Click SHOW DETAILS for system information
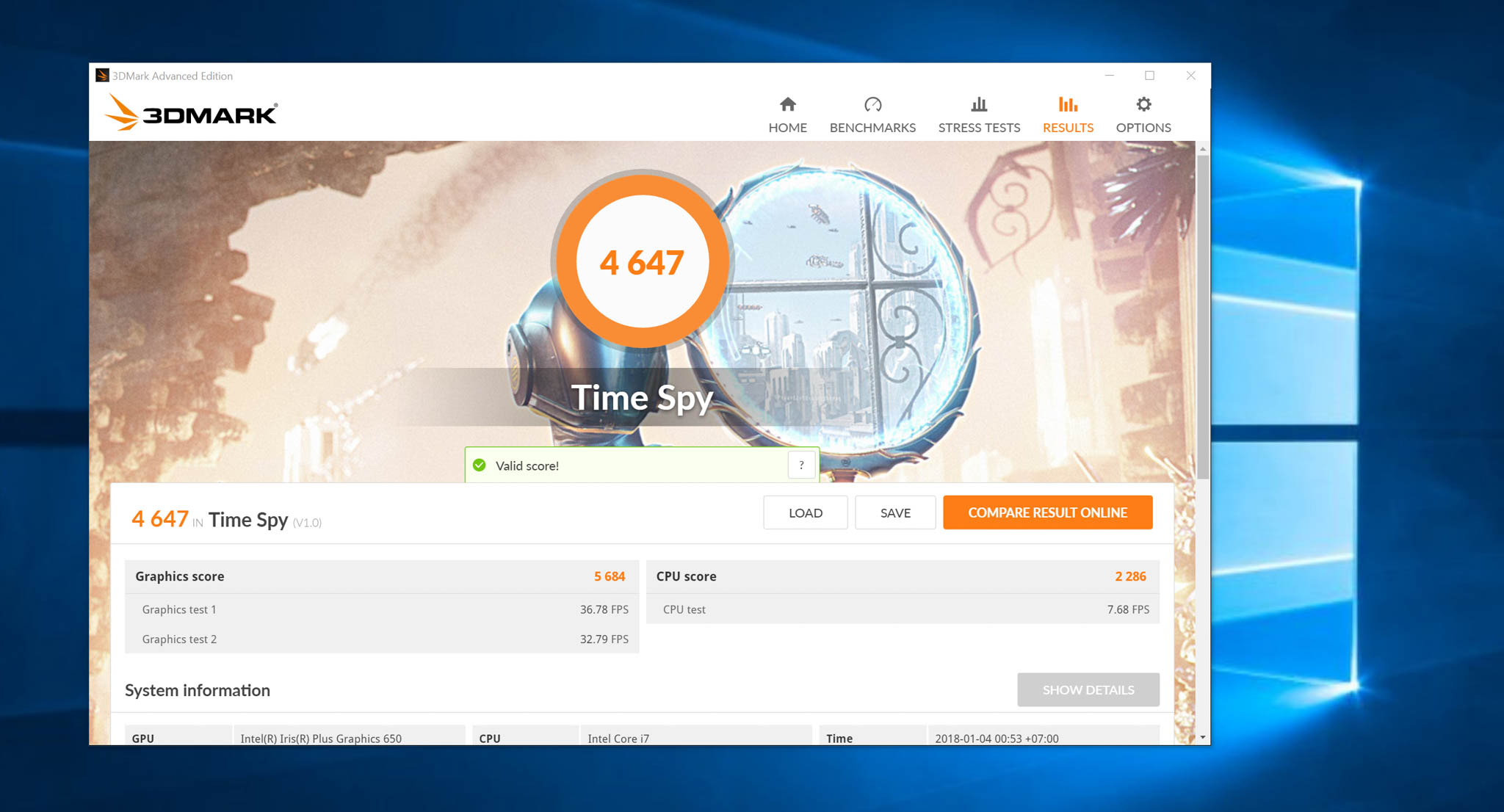Viewport: 1504px width, 812px height. pyautogui.click(x=1088, y=690)
